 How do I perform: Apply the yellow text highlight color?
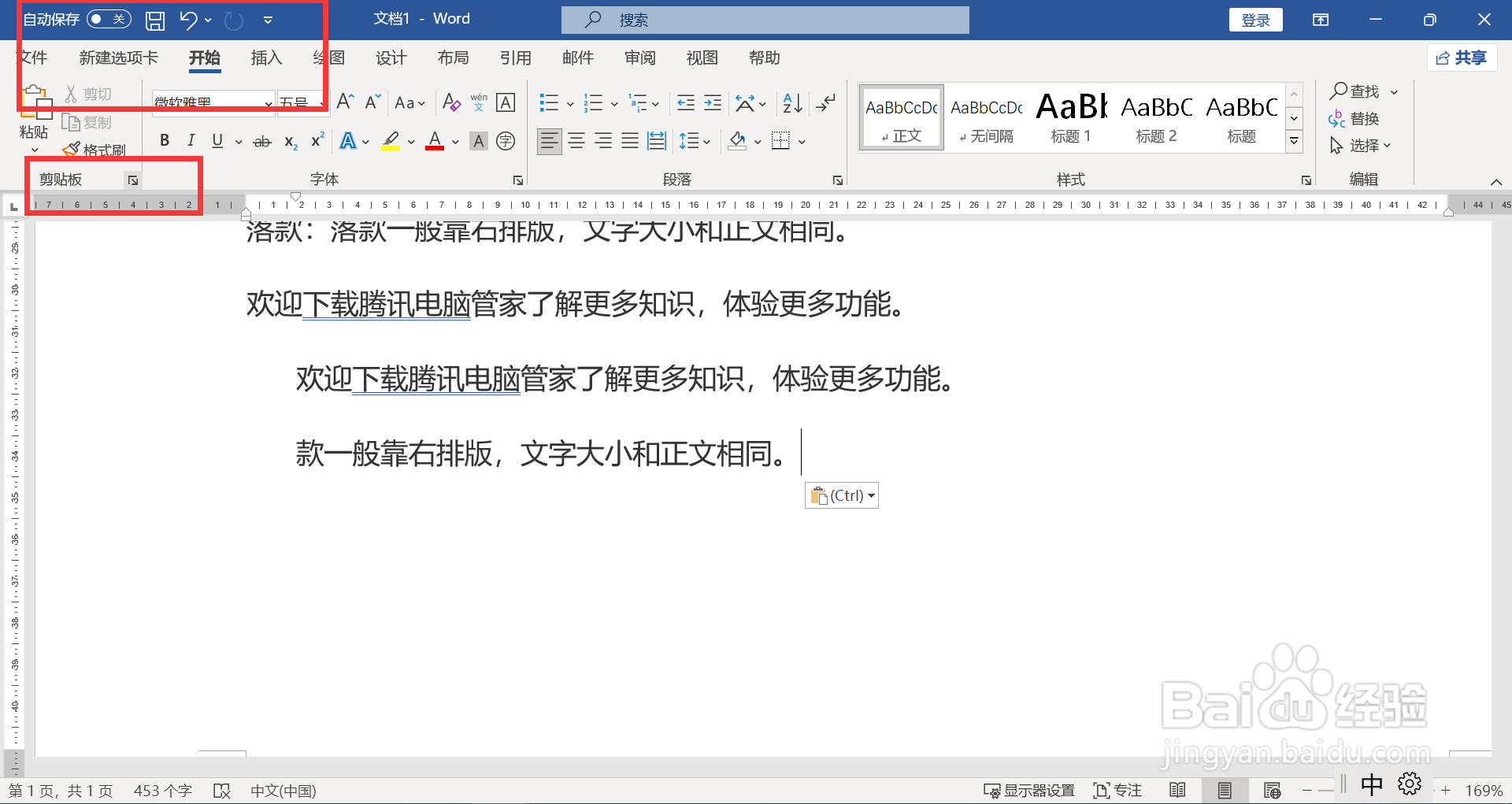pyautogui.click(x=391, y=141)
